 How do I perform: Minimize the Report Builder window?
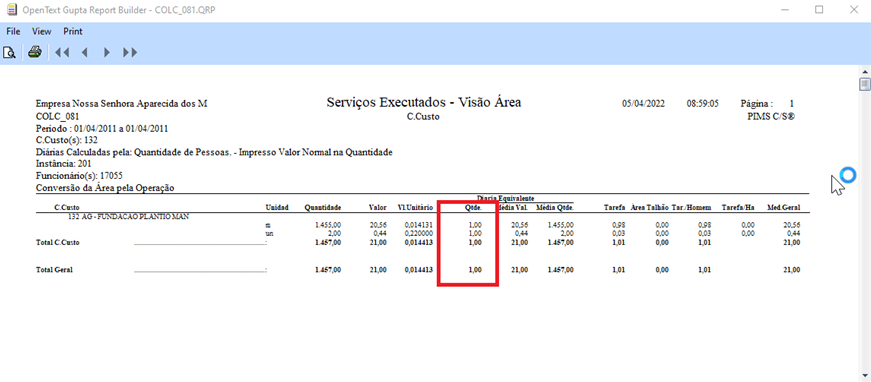[x=785, y=9]
